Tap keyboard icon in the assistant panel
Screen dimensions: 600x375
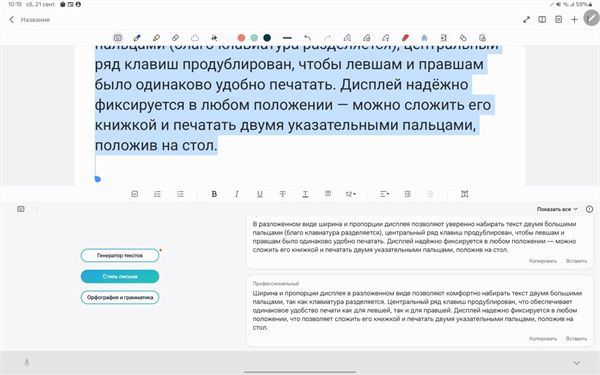click(21, 209)
